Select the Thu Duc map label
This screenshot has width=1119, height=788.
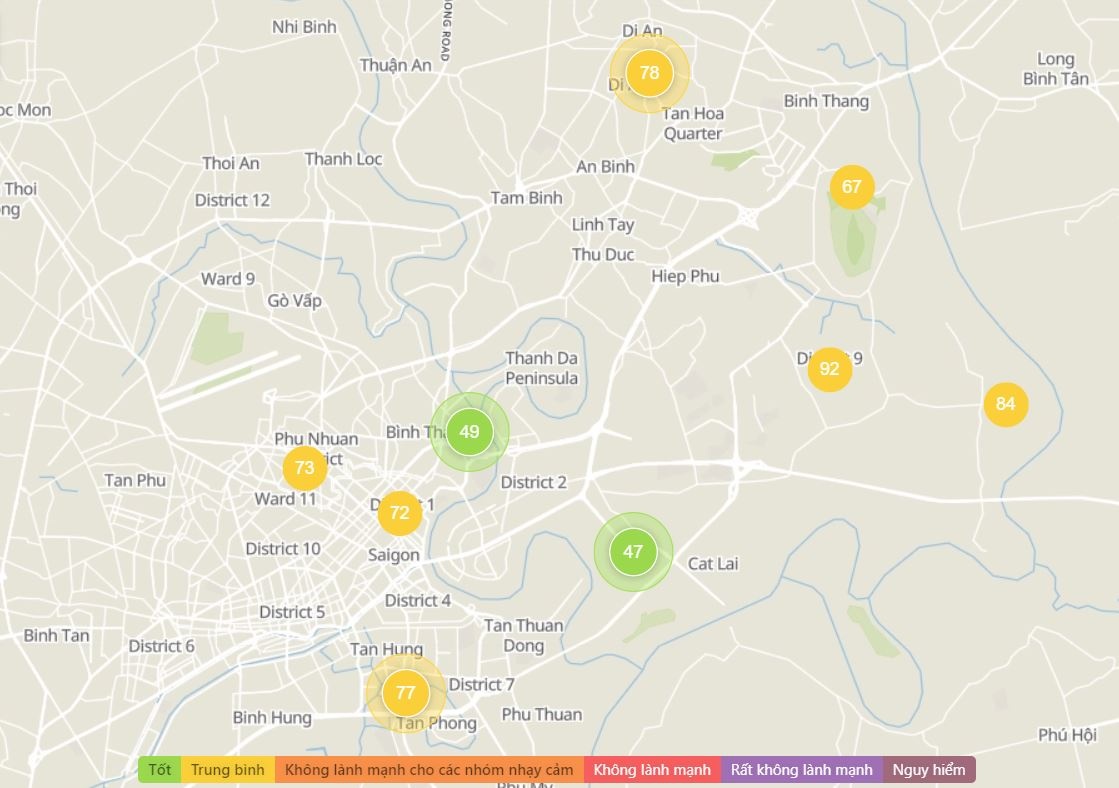point(603,255)
